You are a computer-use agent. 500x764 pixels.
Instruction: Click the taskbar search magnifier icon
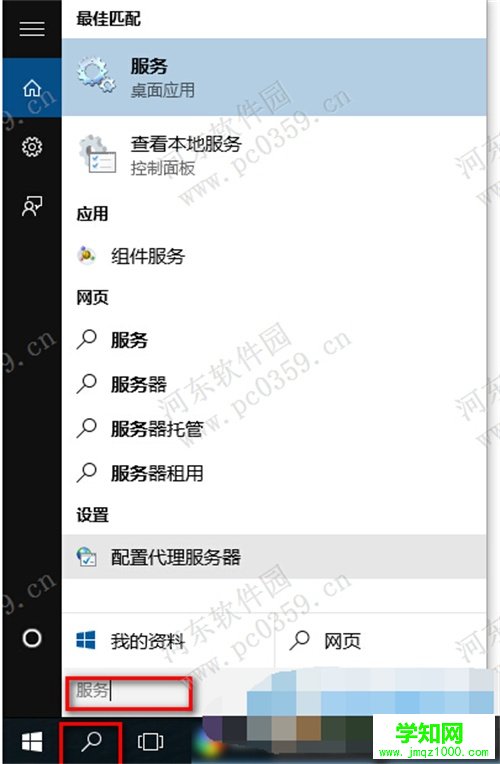click(x=91, y=742)
